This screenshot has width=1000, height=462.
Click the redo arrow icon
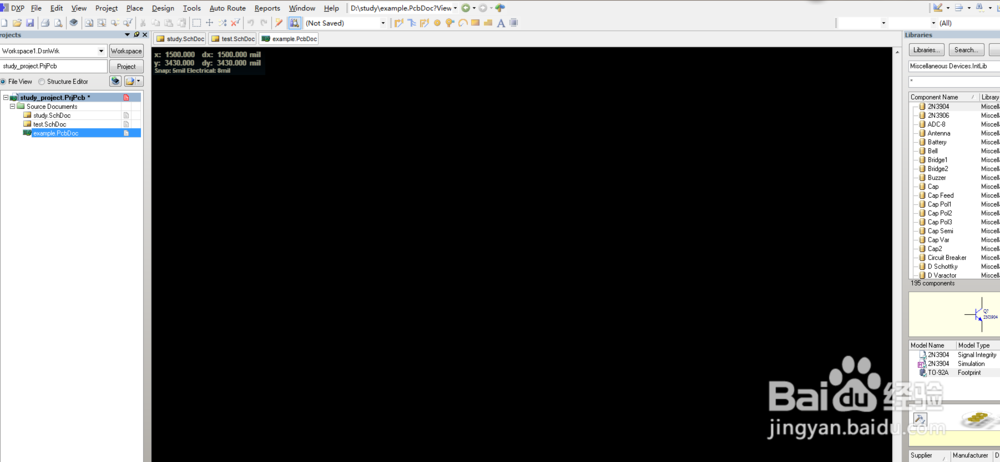point(263,23)
